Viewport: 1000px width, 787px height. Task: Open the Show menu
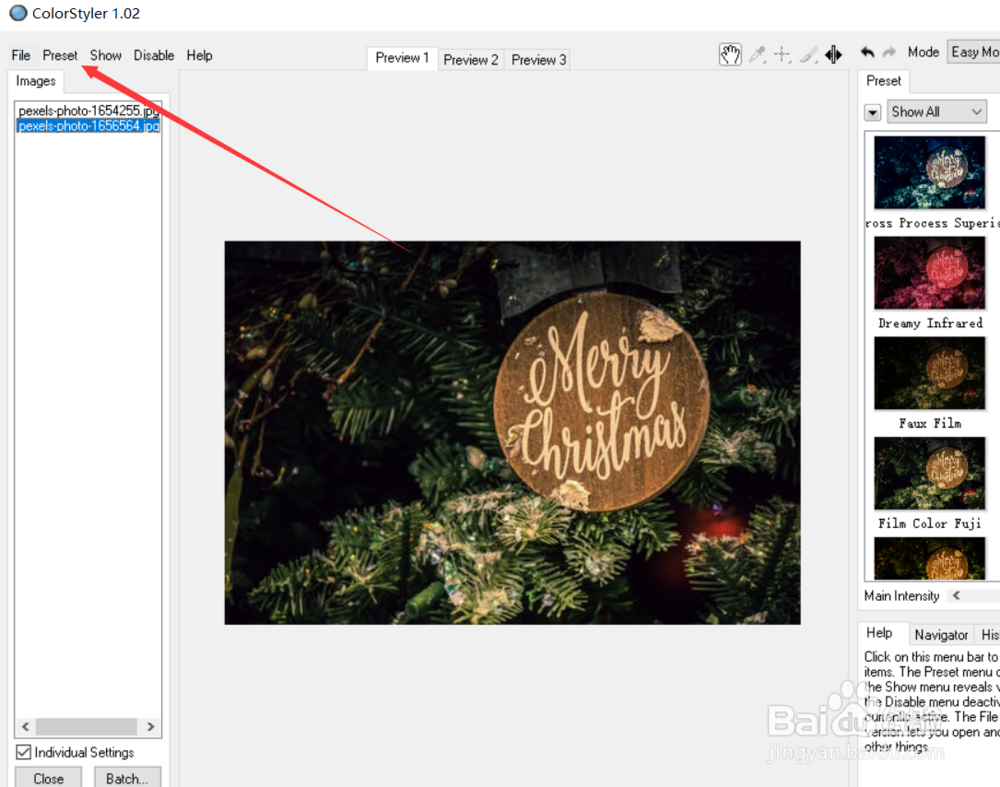pos(105,55)
